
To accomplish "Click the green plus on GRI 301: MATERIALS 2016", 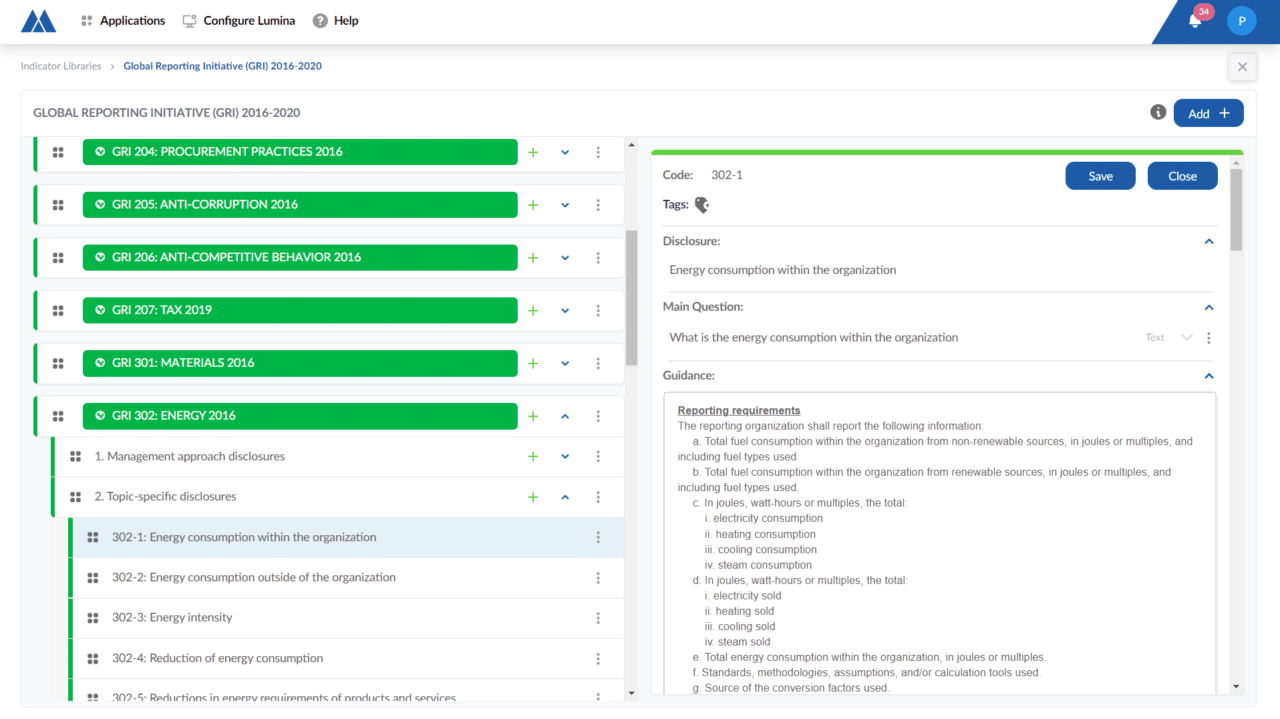I will click(x=532, y=363).
